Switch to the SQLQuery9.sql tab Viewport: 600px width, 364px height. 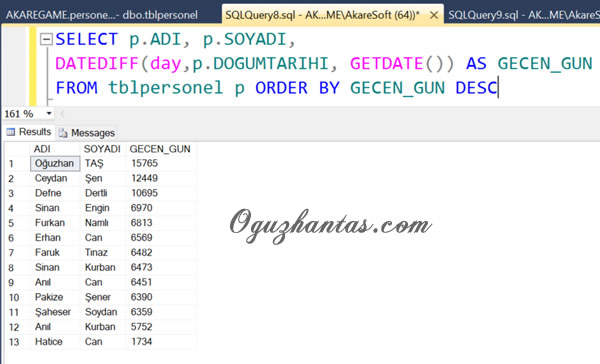point(523,15)
